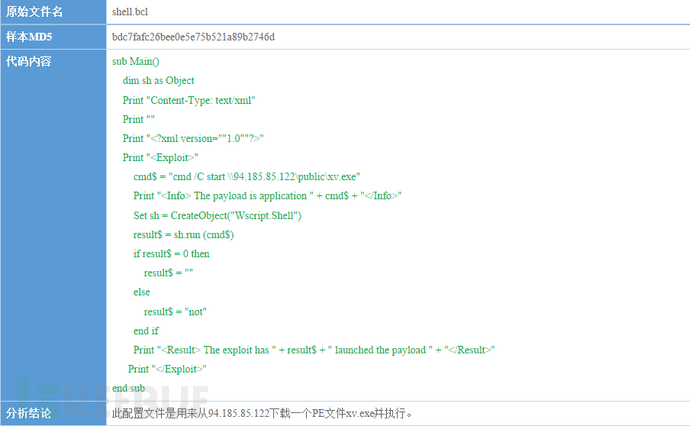Screen dimensions: 690x426
Task: Click the Content-Type: text/xml Print line
Action: point(189,100)
